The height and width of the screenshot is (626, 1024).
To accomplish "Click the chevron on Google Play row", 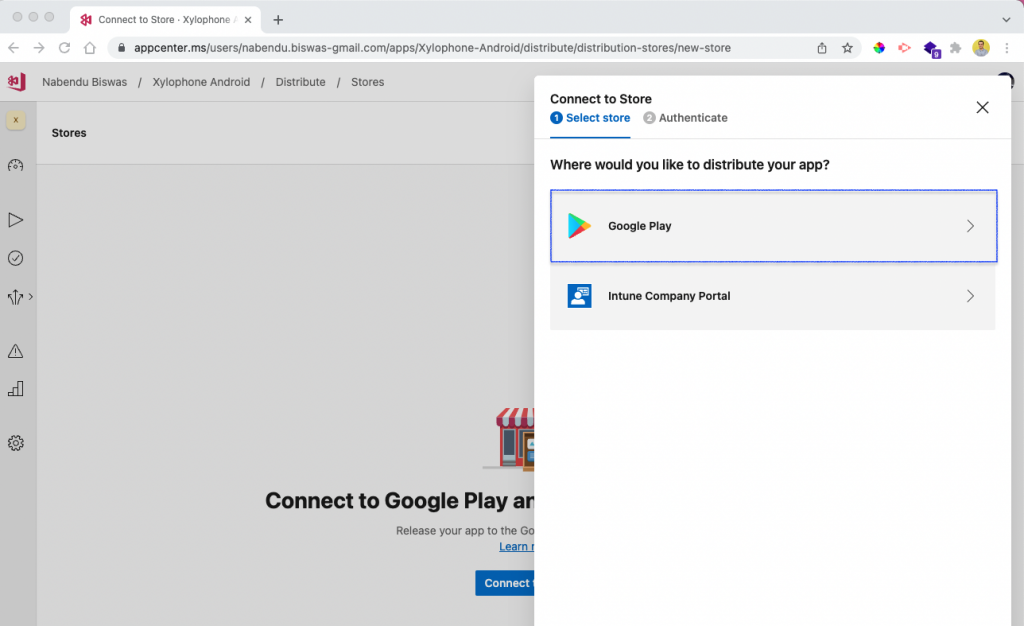I will pyautogui.click(x=970, y=226).
